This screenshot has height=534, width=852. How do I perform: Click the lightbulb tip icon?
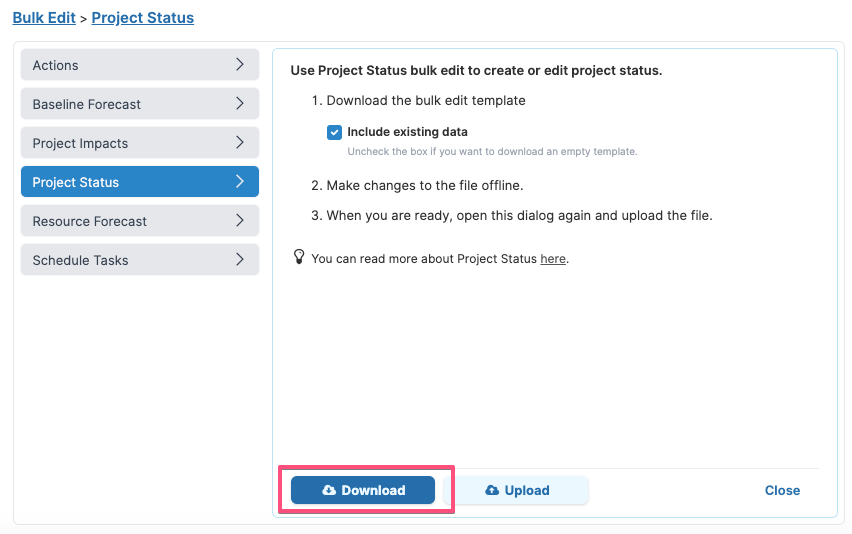(x=299, y=257)
